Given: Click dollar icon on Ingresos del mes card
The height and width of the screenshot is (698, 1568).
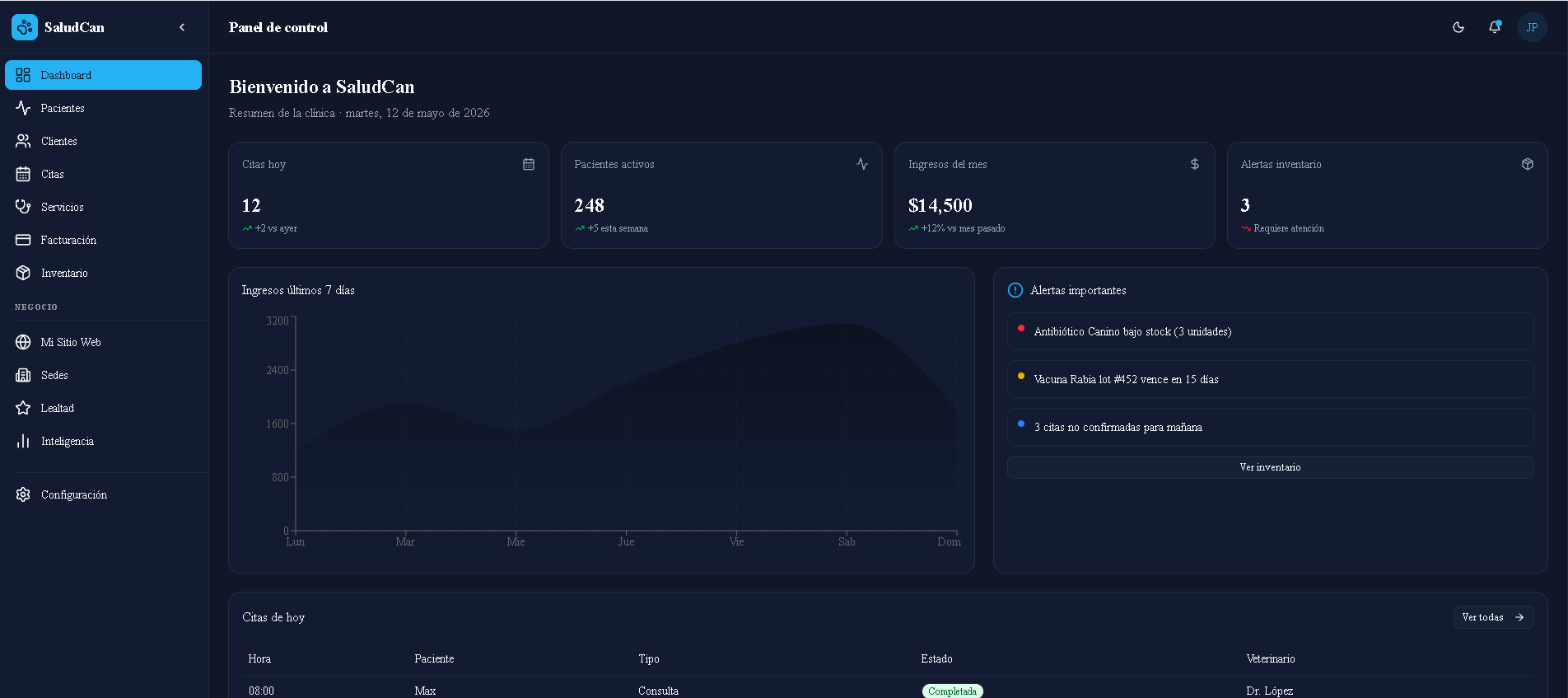Looking at the screenshot, I should 1195,164.
